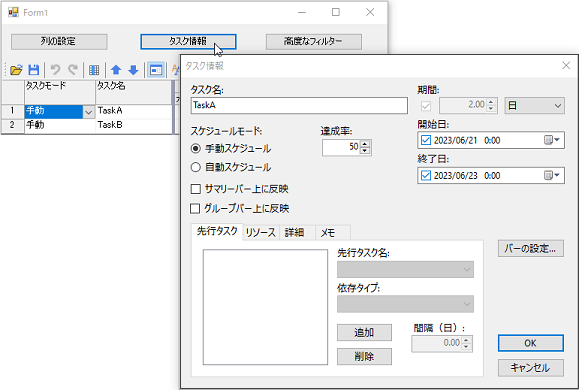This screenshot has height=390, width=579.
Task: Click the タスク情報 button in Form1
Action: click(x=188, y=41)
